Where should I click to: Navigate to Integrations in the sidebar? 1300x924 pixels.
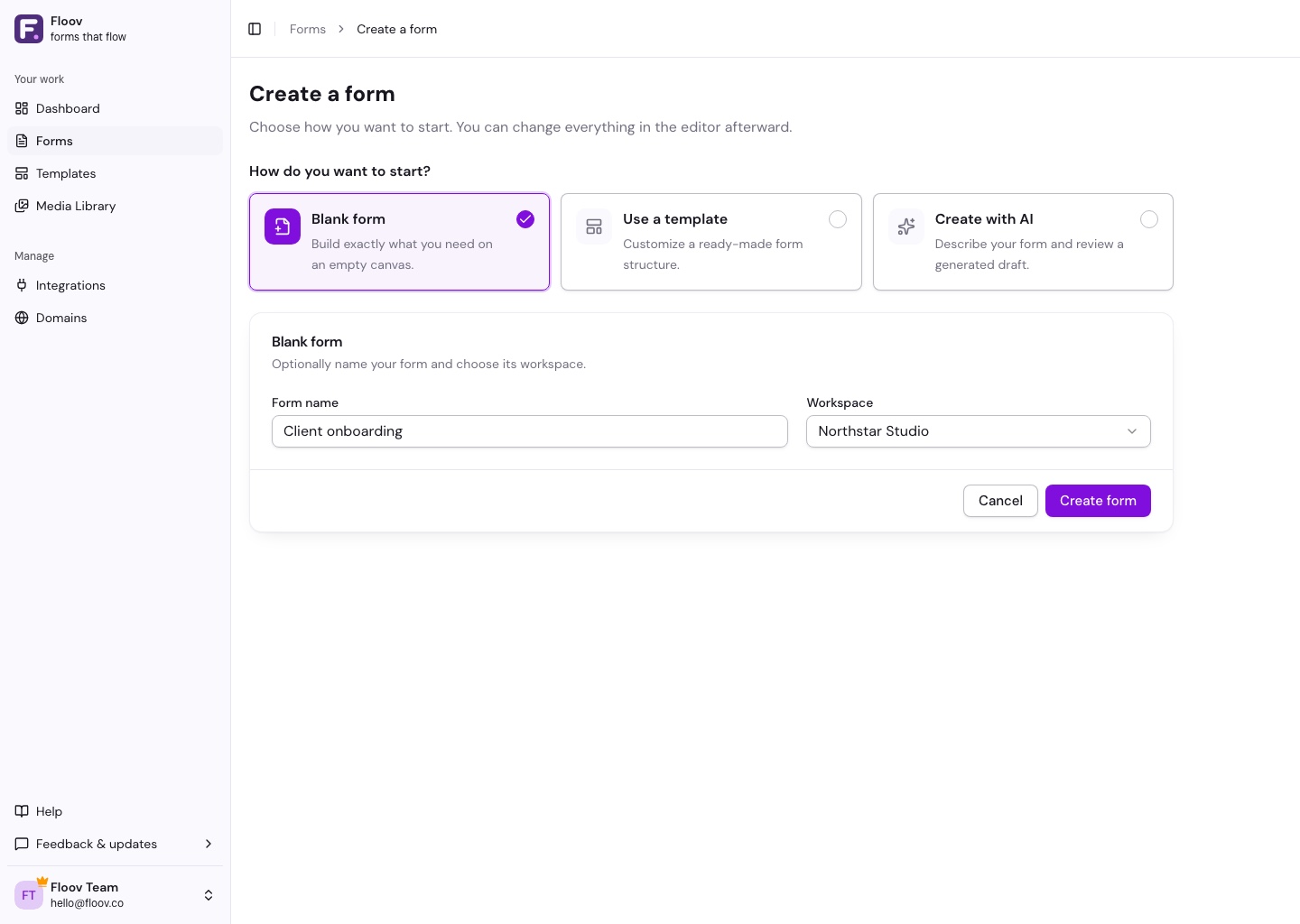coord(116,285)
